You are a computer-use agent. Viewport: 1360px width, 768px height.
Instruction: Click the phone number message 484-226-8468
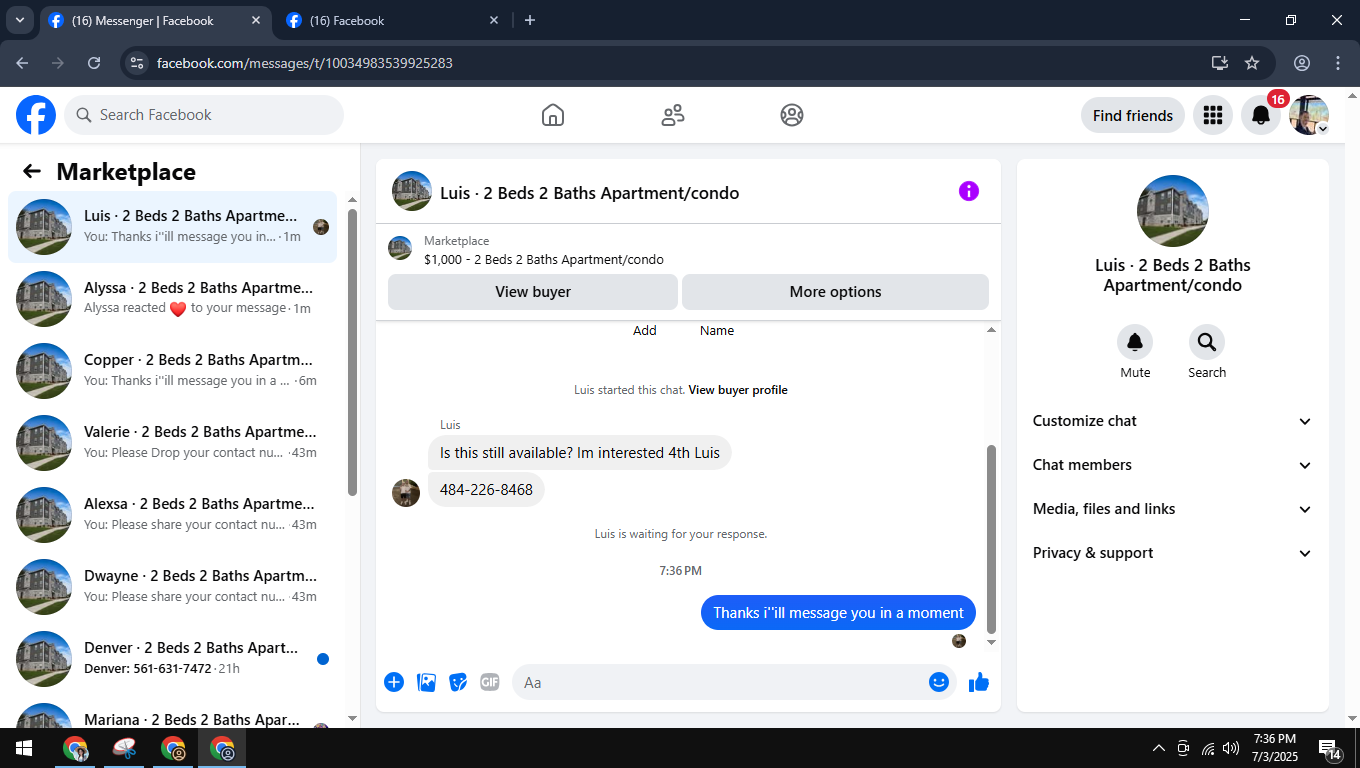point(486,490)
